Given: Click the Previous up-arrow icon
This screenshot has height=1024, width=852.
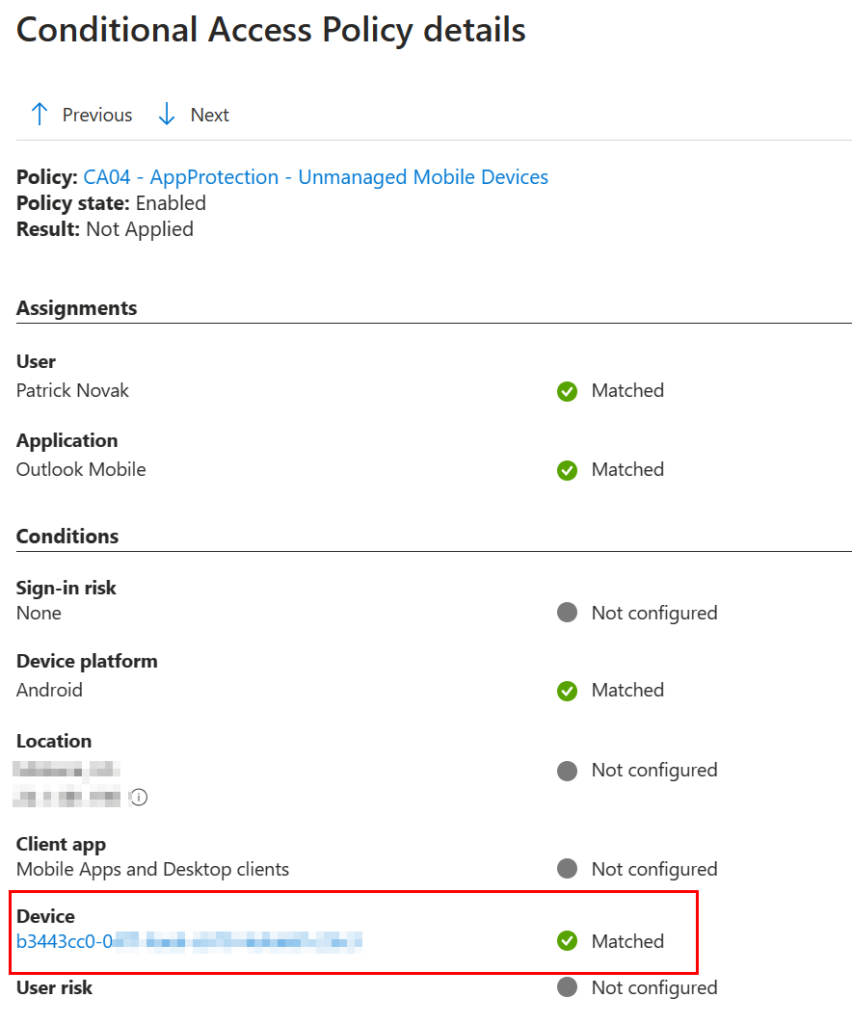Looking at the screenshot, I should 39,114.
